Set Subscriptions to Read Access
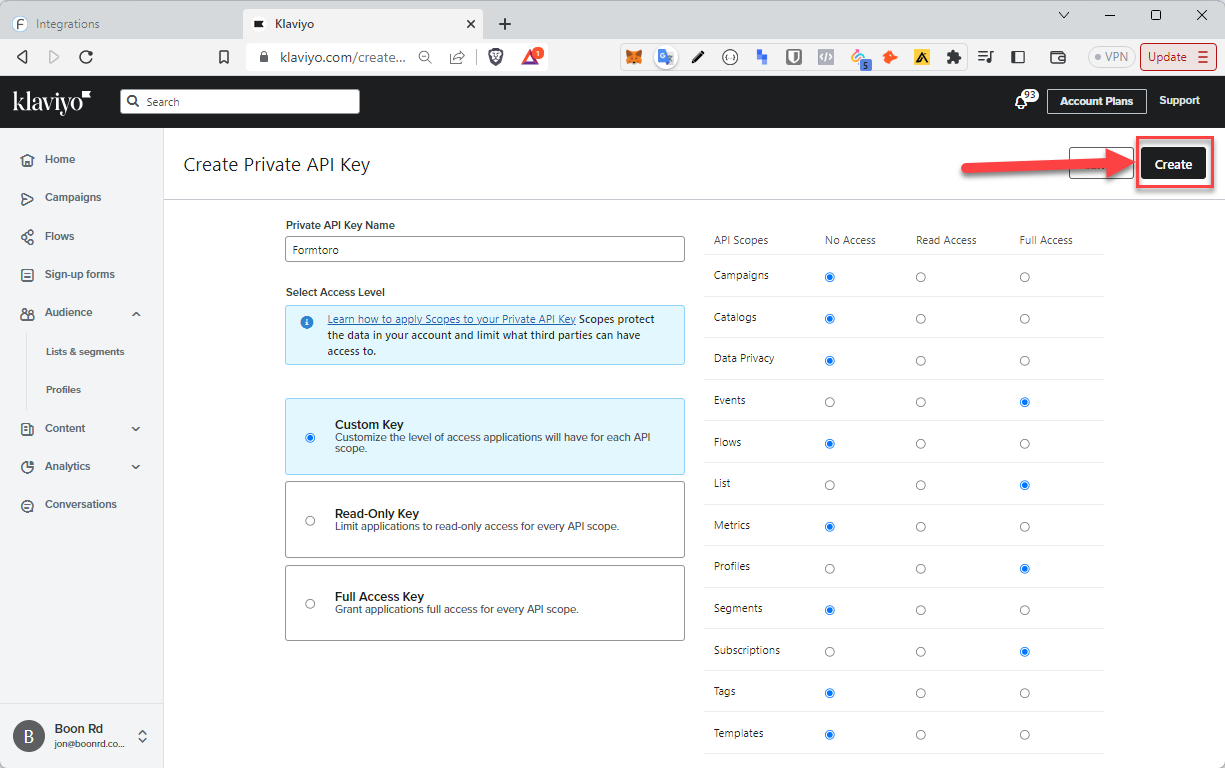 pos(920,652)
